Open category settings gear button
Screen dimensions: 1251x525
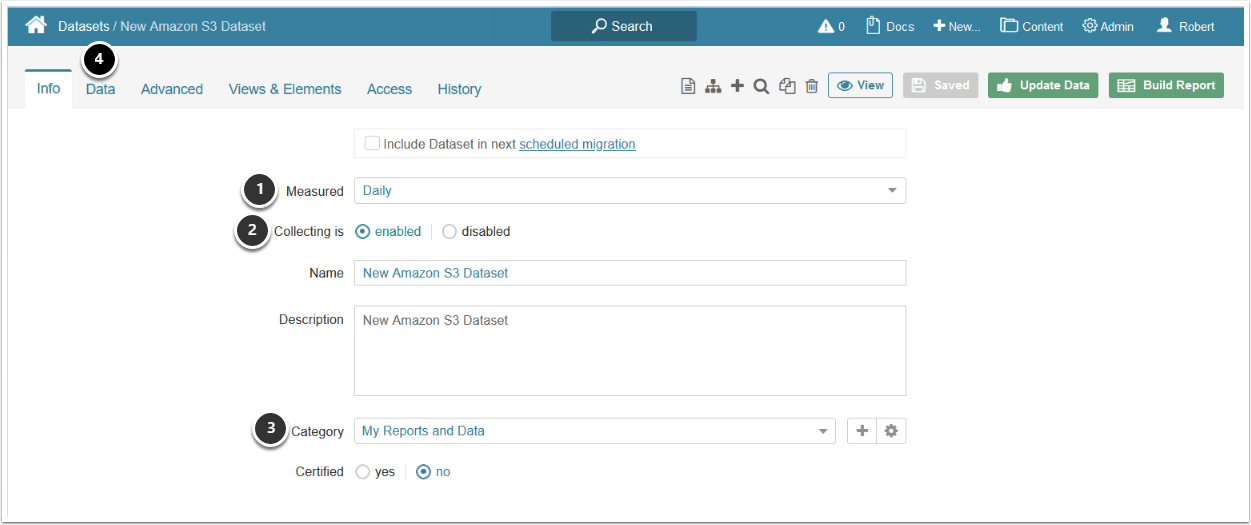point(891,431)
